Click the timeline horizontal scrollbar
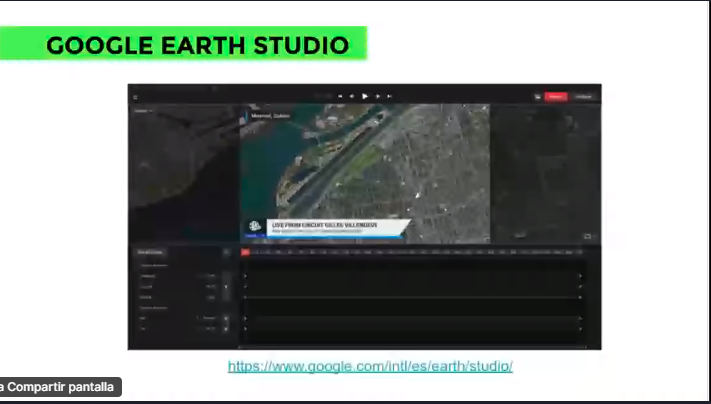Viewport: 711px width, 404px height. pyautogui.click(x=412, y=347)
